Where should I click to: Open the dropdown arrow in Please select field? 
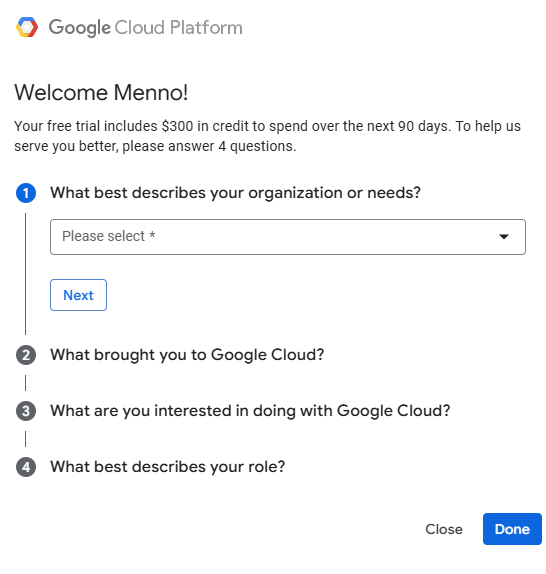click(x=504, y=237)
